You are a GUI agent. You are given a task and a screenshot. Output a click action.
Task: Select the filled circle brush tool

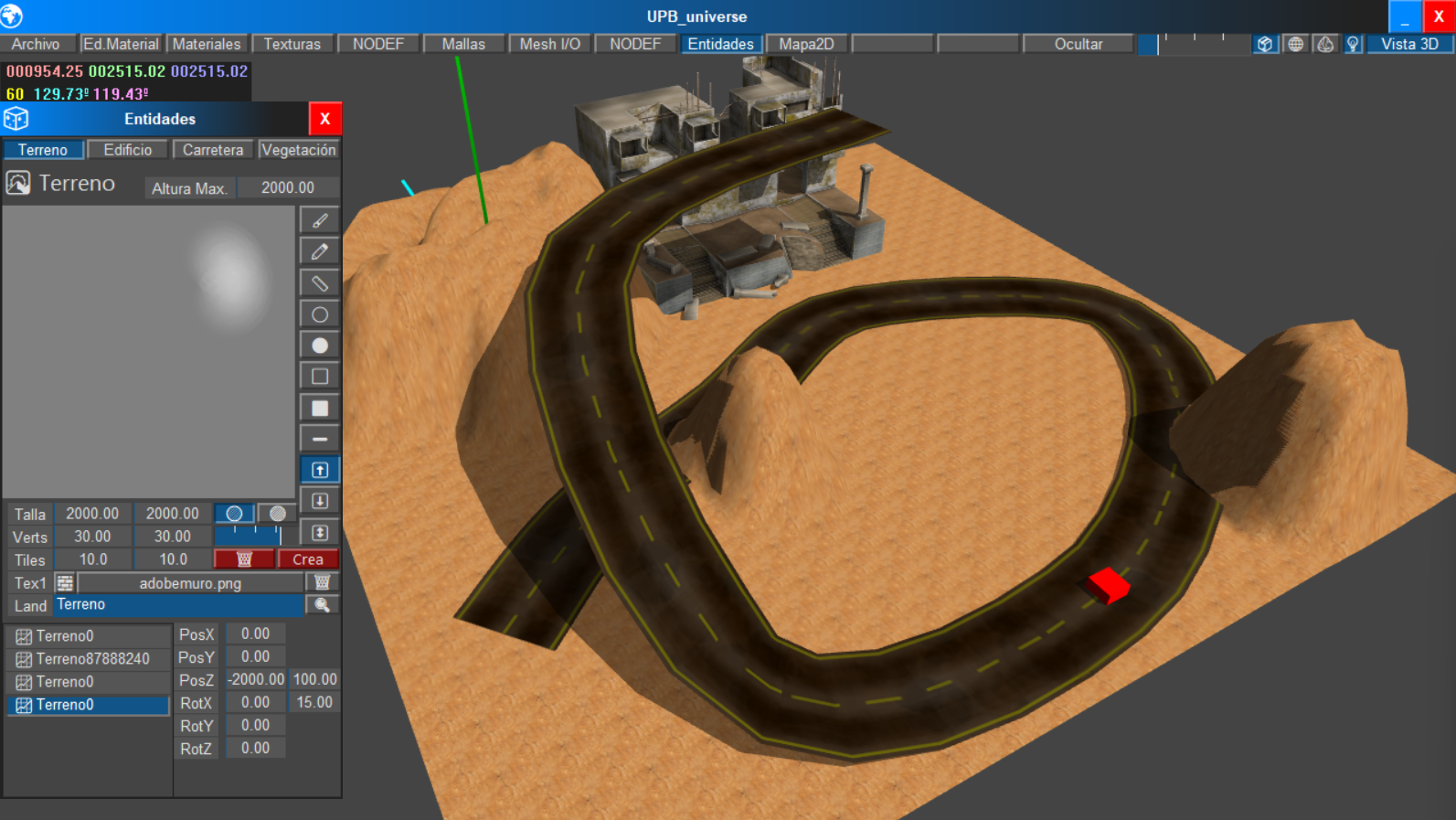320,346
